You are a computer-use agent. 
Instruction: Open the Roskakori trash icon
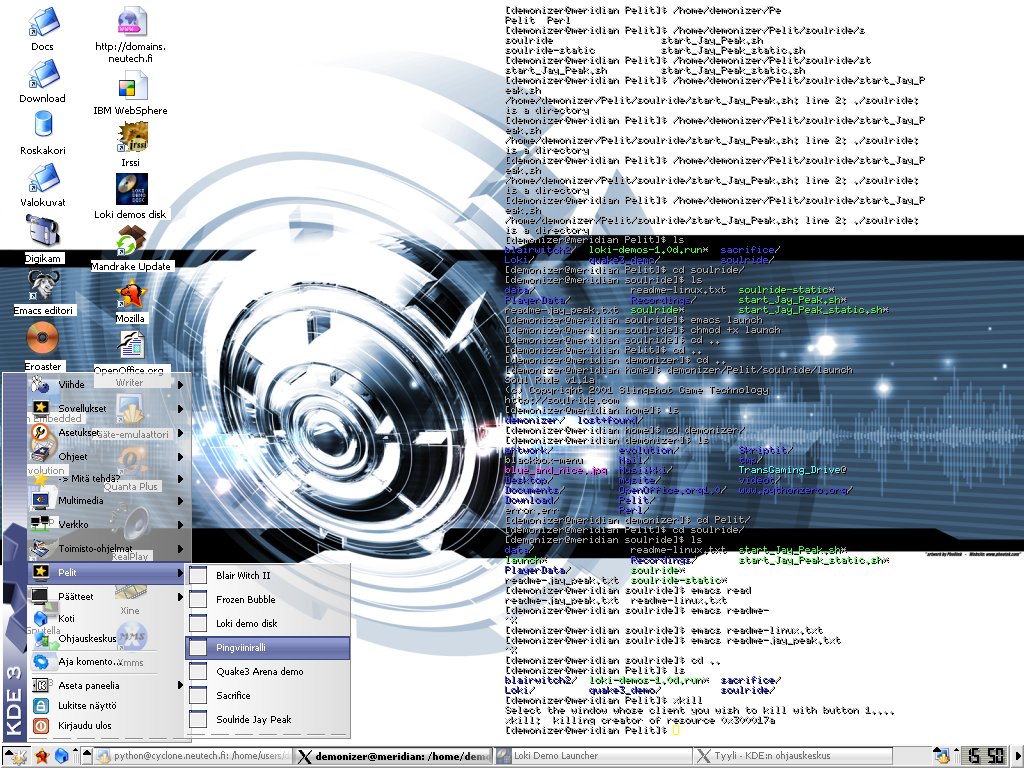click(42, 125)
